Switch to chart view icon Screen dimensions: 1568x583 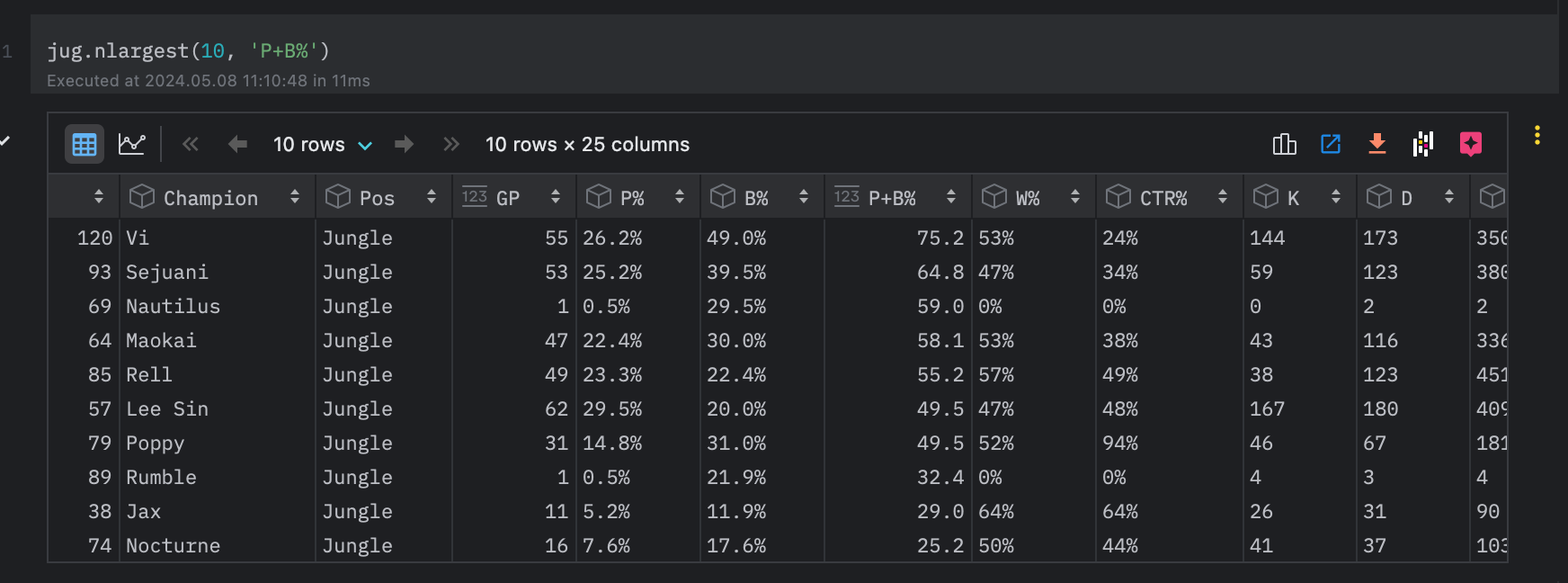point(131,144)
